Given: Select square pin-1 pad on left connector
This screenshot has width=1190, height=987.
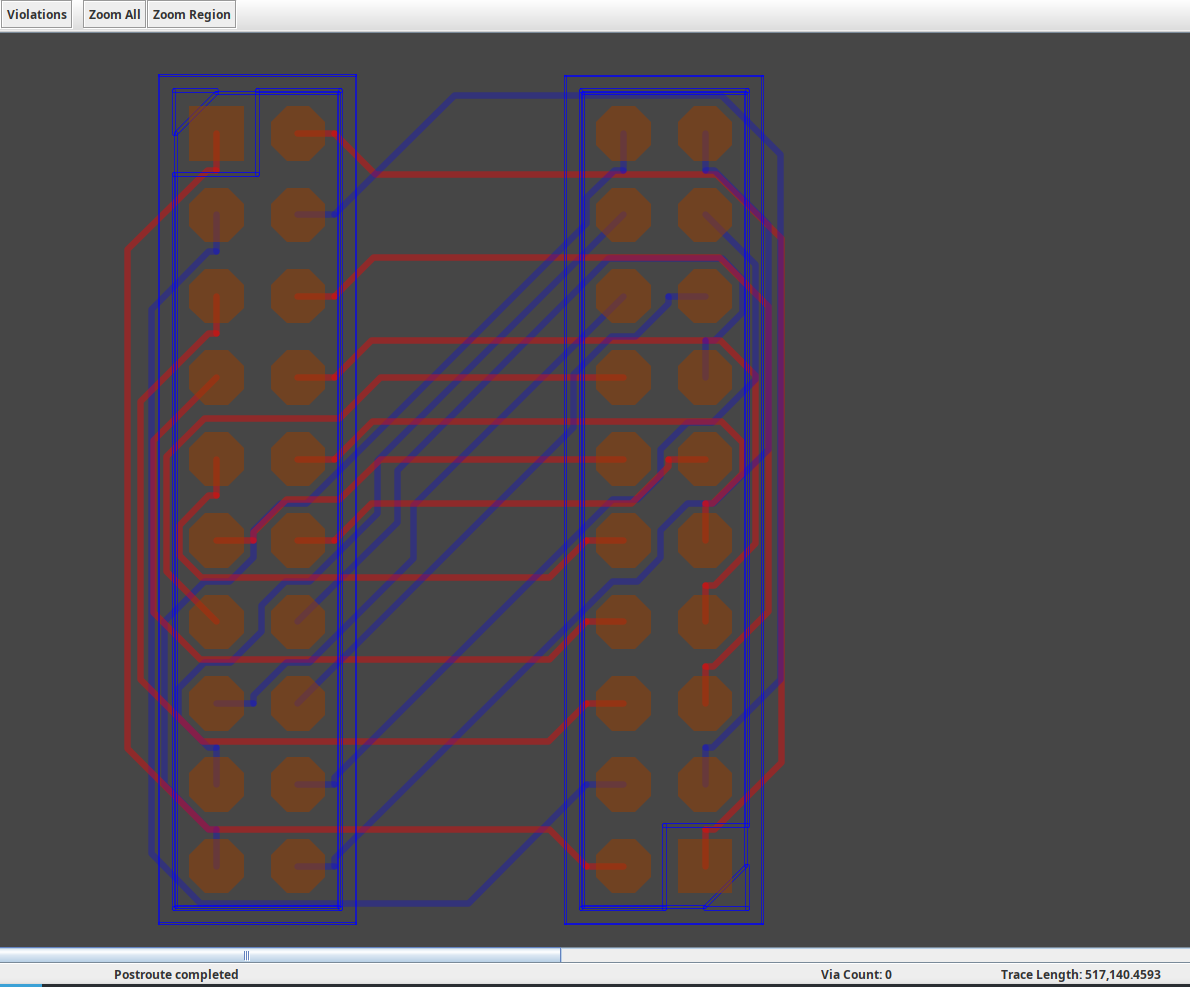Looking at the screenshot, I should (217, 134).
